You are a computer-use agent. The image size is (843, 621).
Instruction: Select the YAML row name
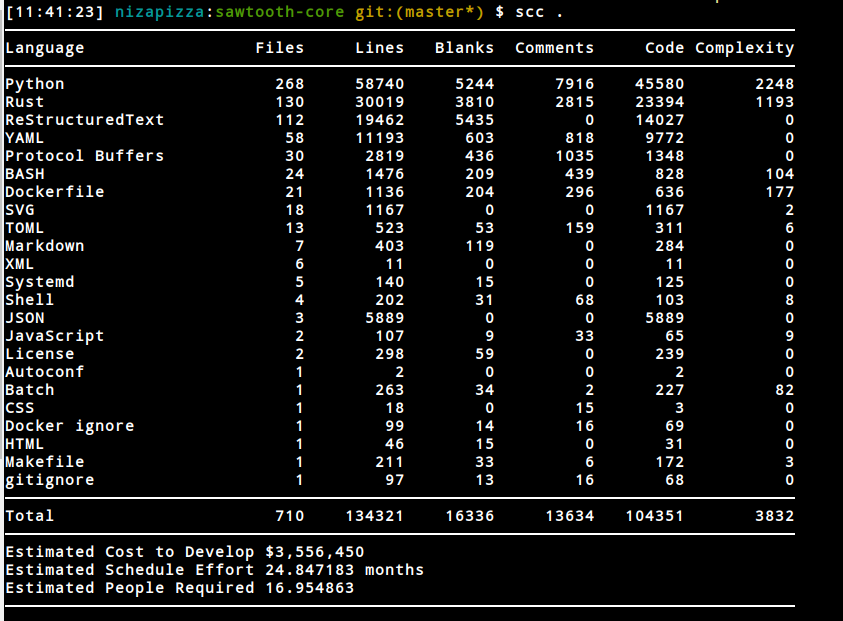tap(25, 138)
